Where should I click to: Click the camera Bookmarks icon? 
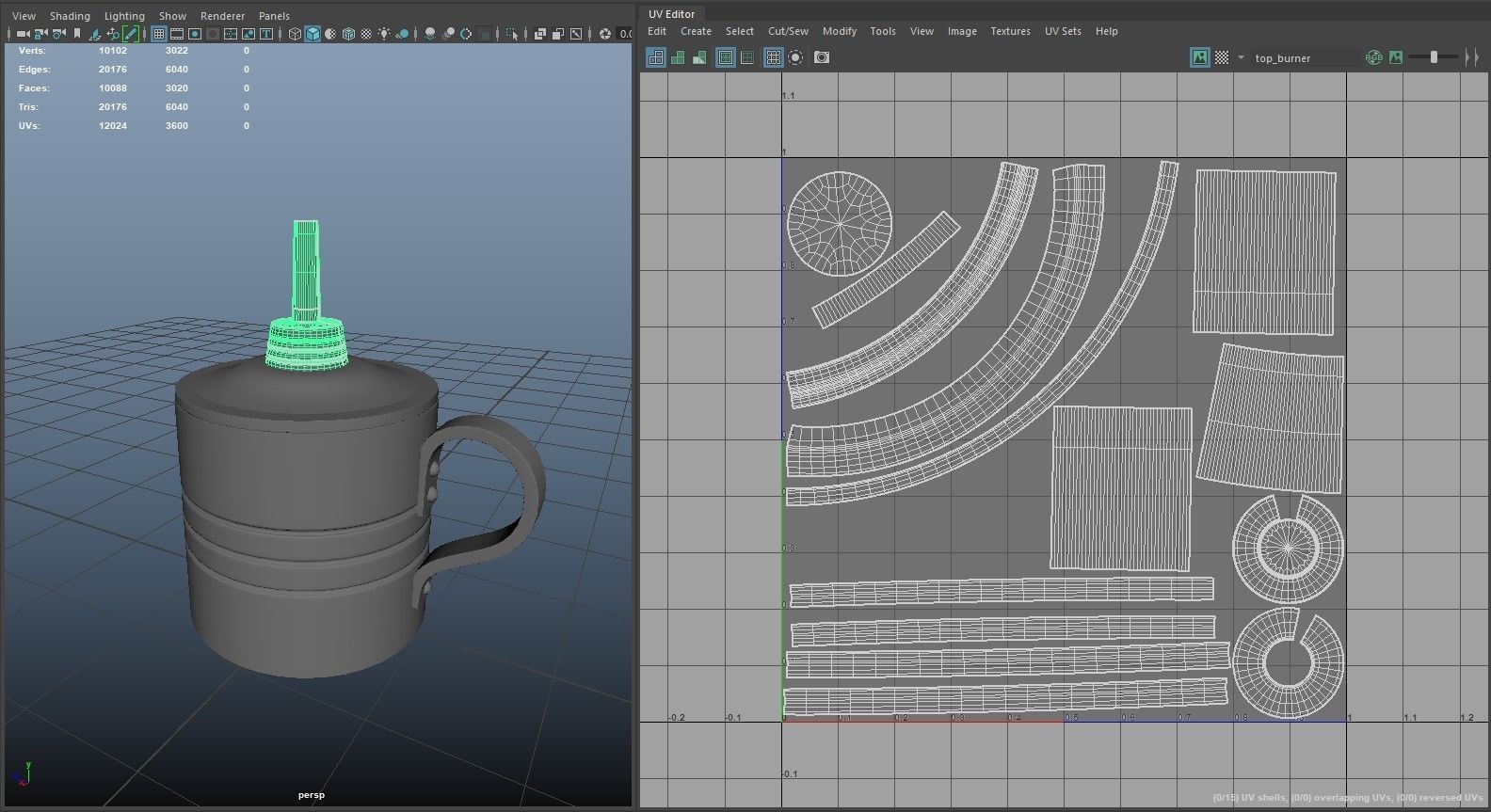tap(77, 34)
